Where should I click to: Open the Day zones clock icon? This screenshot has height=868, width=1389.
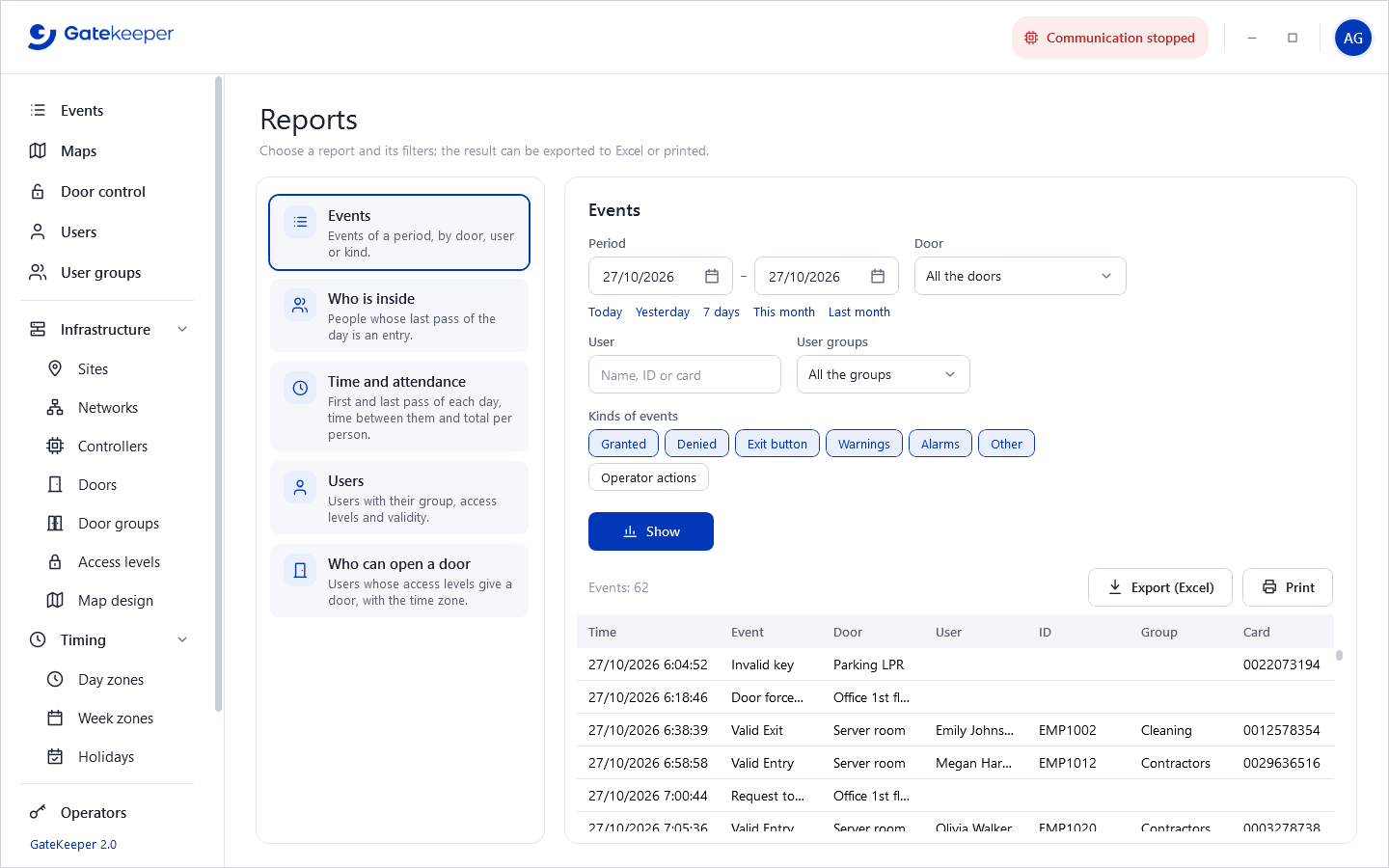coord(55,679)
